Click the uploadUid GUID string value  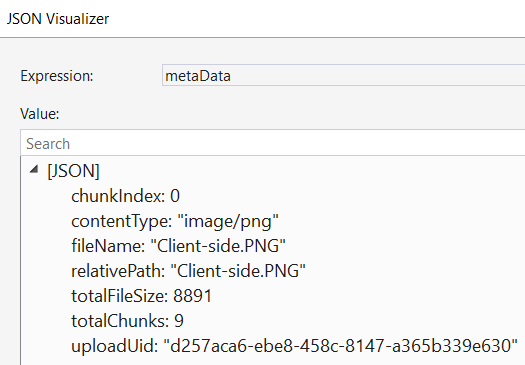pyautogui.click(x=340, y=346)
